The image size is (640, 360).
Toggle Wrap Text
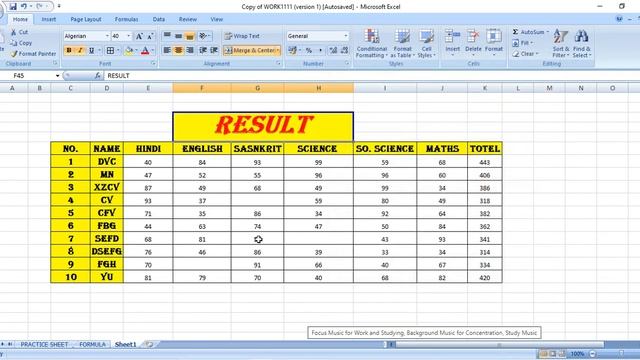point(242,36)
